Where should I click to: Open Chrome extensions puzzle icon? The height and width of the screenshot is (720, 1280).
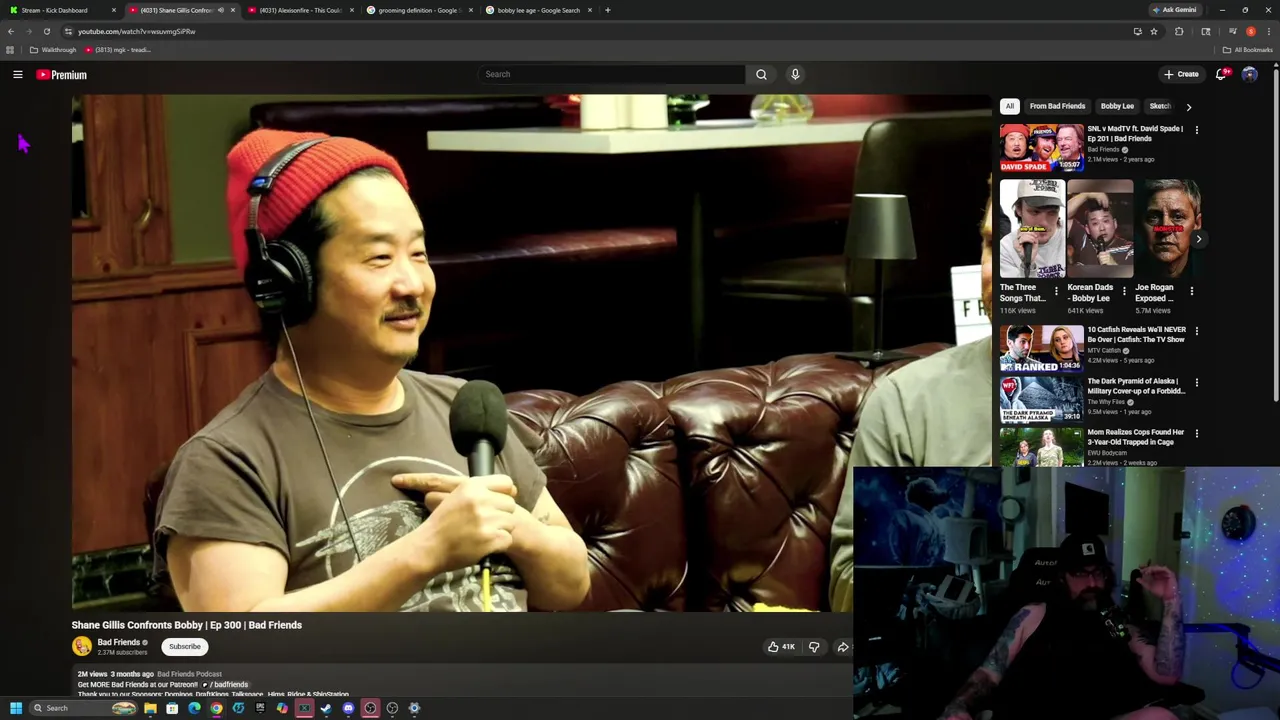point(1179,31)
